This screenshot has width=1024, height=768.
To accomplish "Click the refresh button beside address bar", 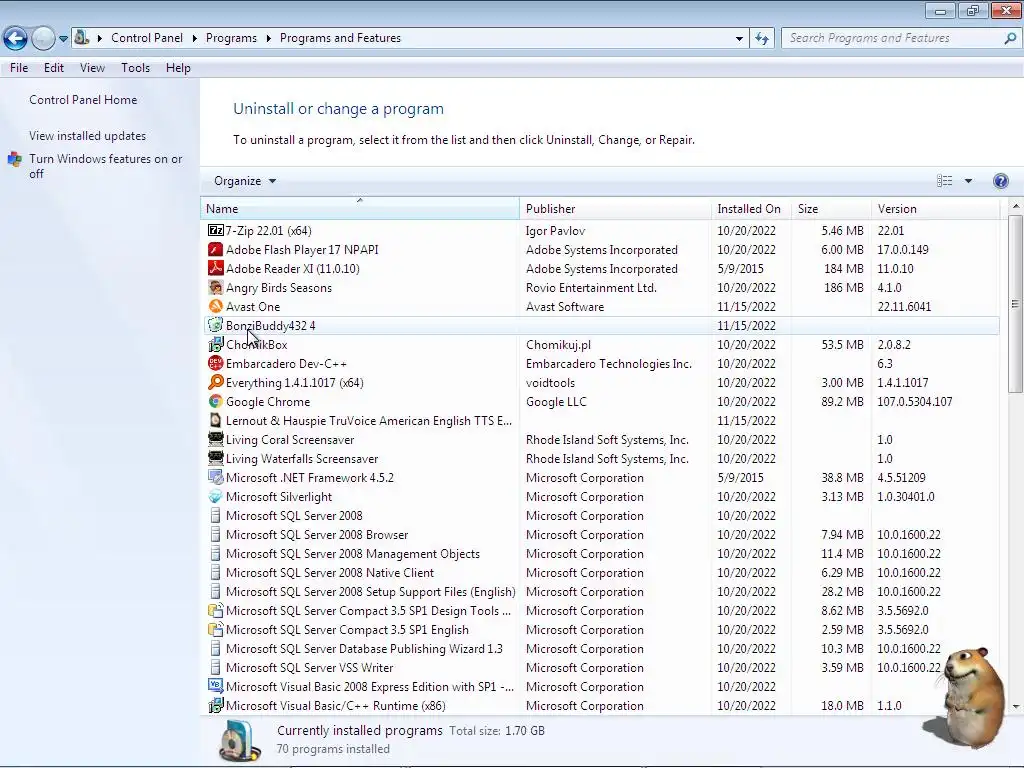I will click(x=762, y=39).
